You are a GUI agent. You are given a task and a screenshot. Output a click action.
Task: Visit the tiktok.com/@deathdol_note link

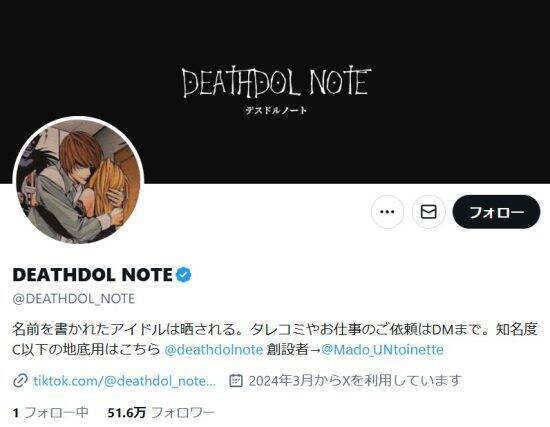coord(125,381)
